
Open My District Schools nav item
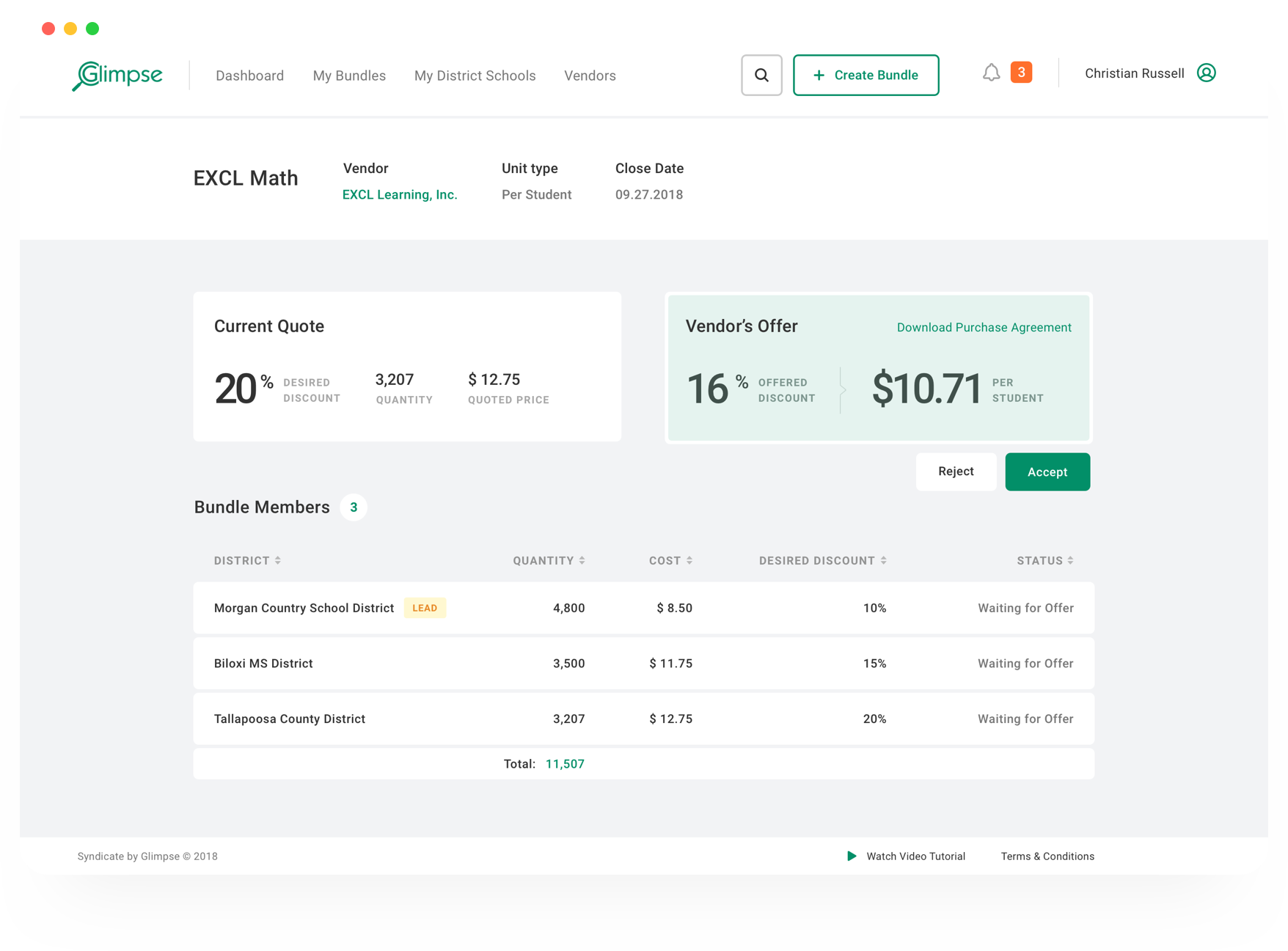click(475, 76)
